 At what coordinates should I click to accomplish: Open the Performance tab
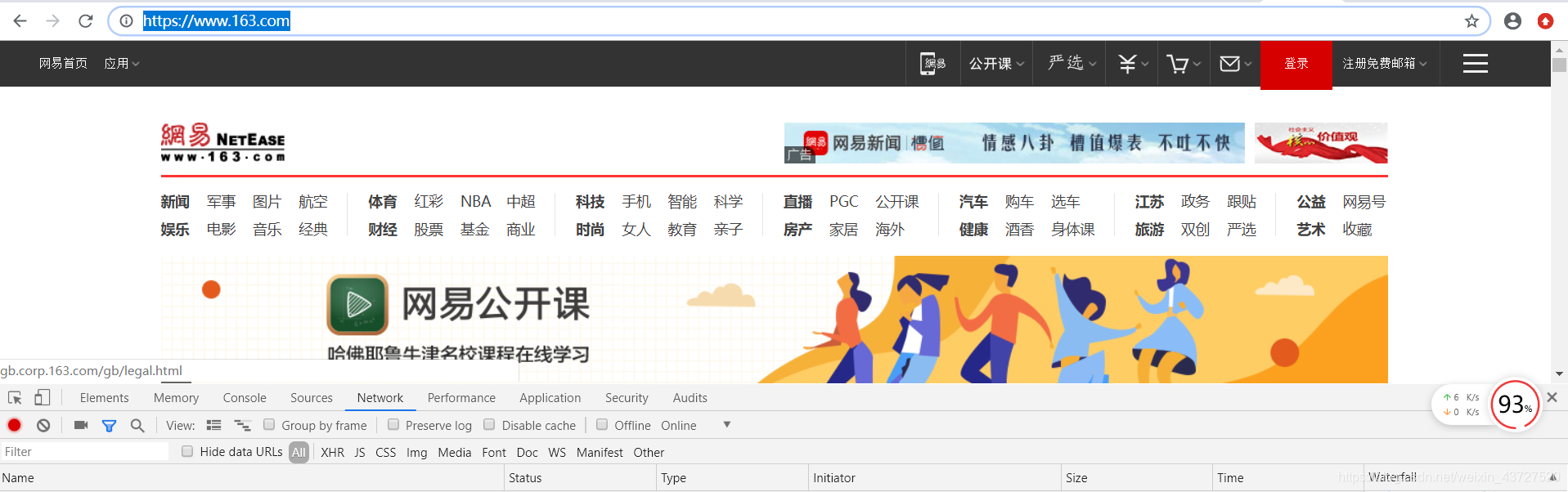461,398
